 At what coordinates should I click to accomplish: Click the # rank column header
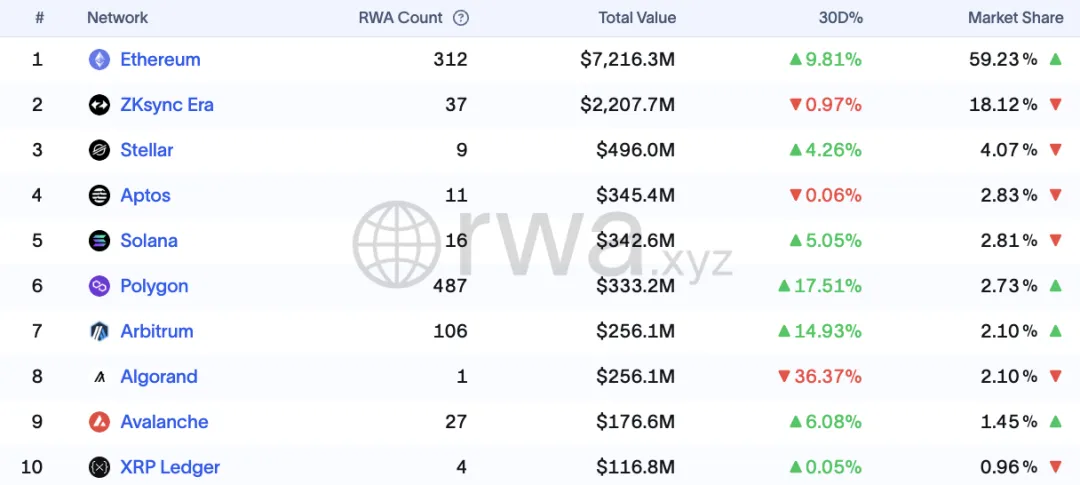click(x=39, y=17)
